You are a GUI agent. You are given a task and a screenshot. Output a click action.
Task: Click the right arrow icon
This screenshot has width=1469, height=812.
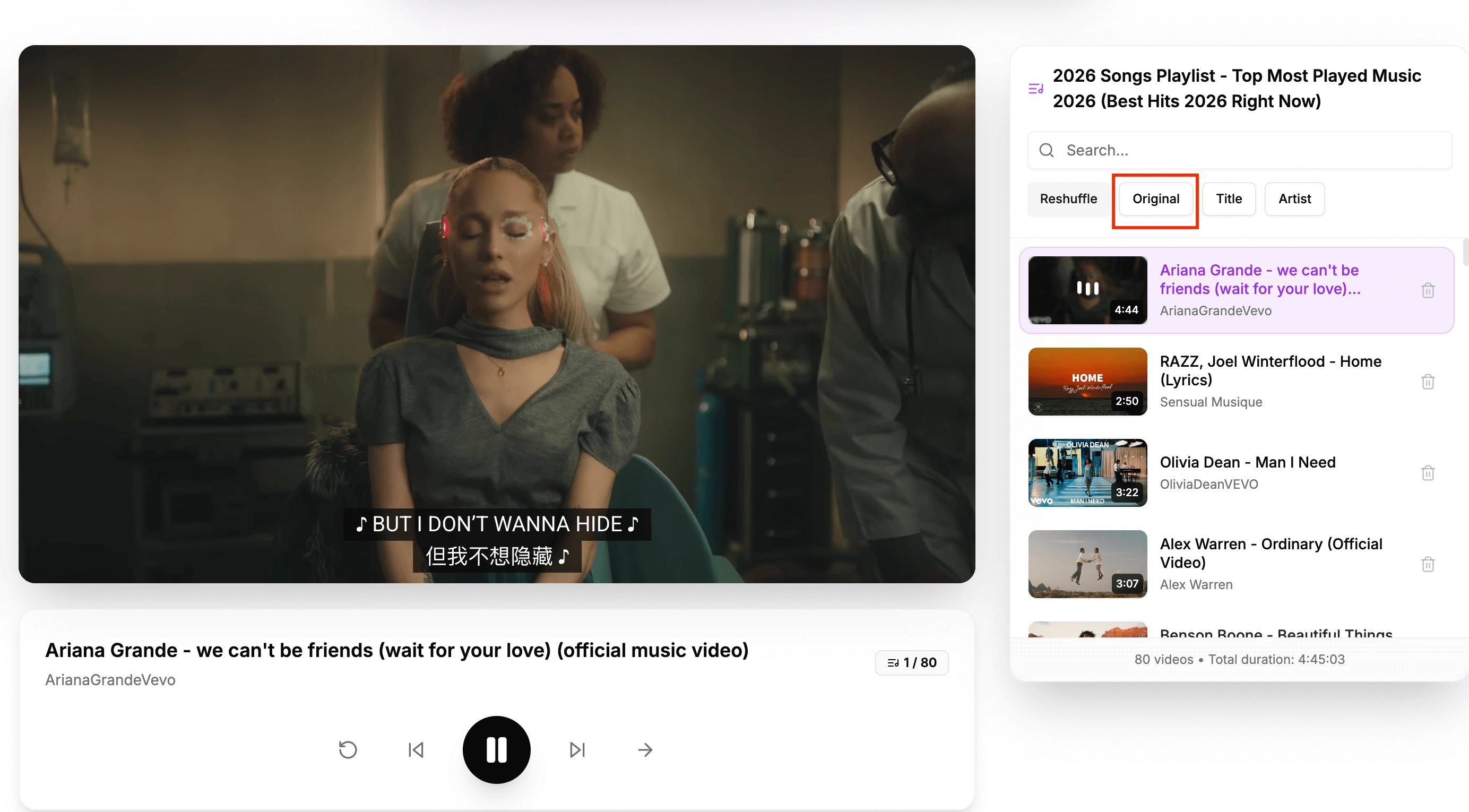tap(645, 749)
